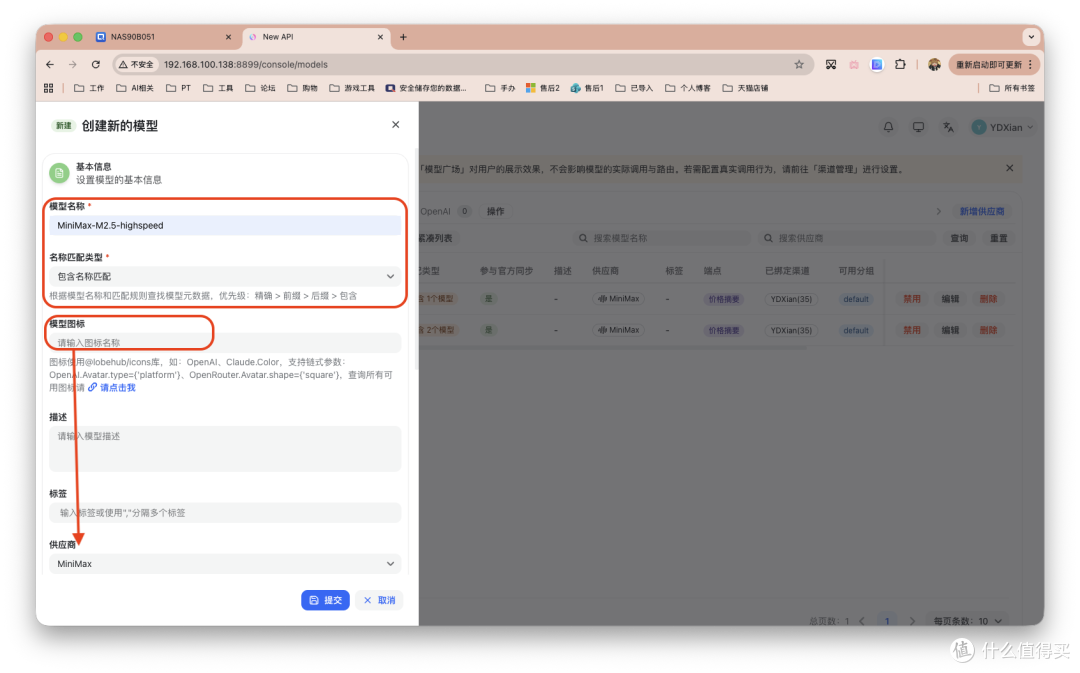Image resolution: width=1080 pixels, height=673 pixels.
Task: Focus the 描述 model description textarea
Action: point(225,448)
